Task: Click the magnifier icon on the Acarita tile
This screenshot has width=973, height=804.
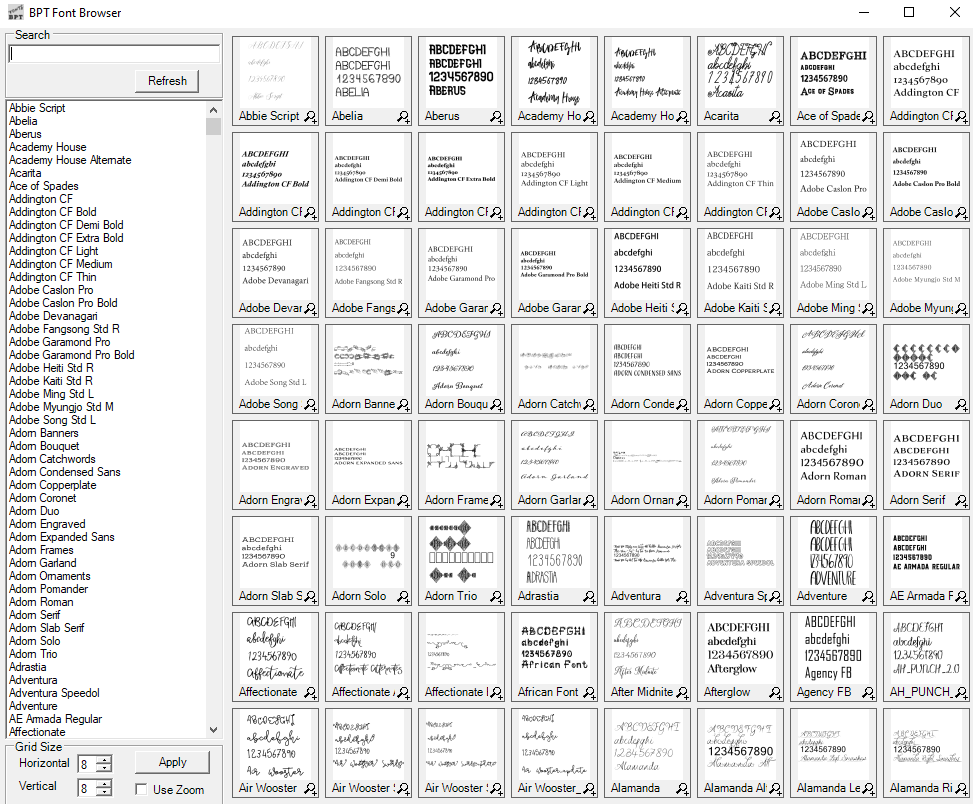Action: (775, 117)
